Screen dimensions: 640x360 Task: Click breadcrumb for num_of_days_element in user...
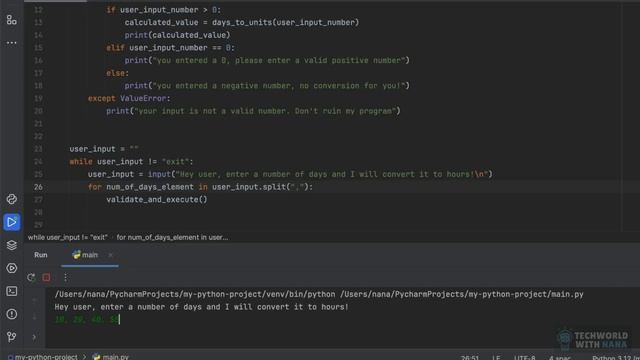pyautogui.click(x=172, y=238)
